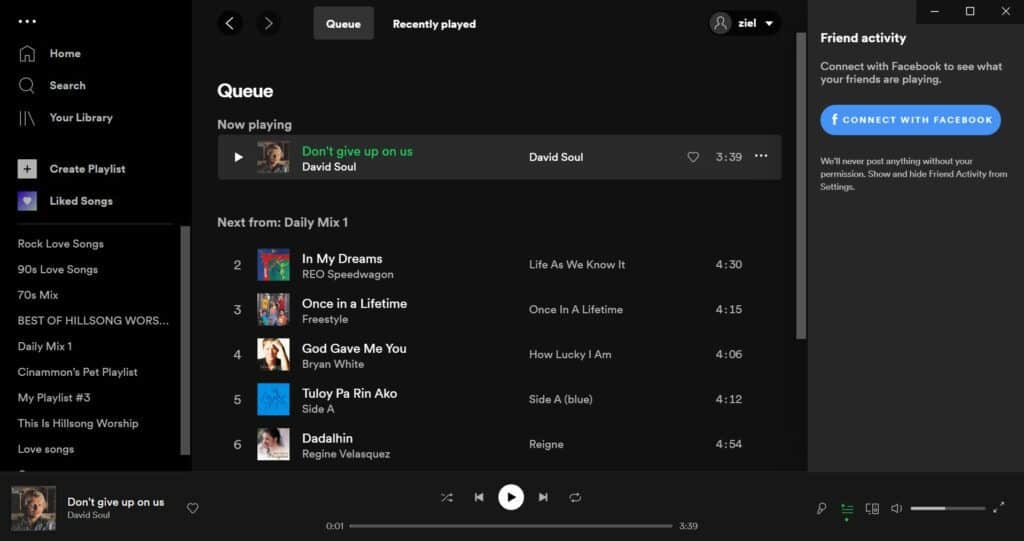Screen dimensions: 1024x541
Task: Mute audio with the speaker icon
Action: click(897, 508)
